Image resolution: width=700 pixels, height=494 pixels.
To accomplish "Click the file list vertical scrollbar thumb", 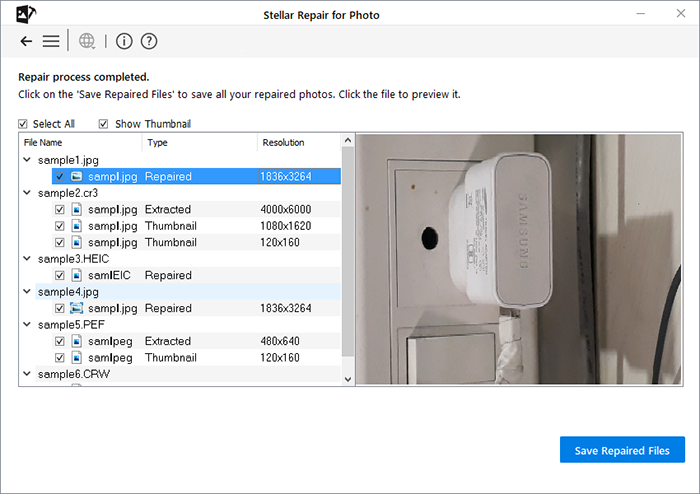I will click(348, 251).
